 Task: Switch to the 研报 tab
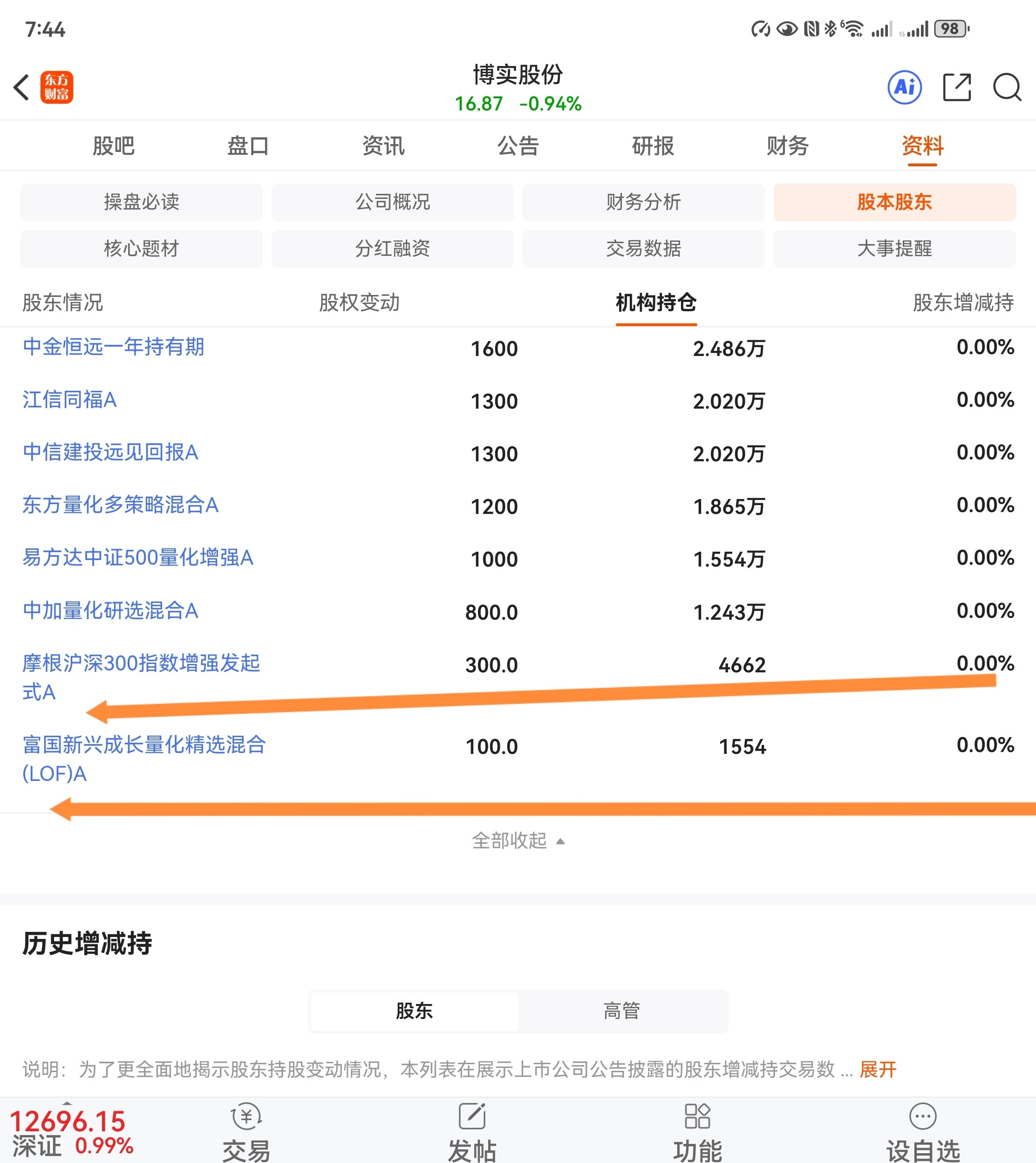click(x=653, y=146)
